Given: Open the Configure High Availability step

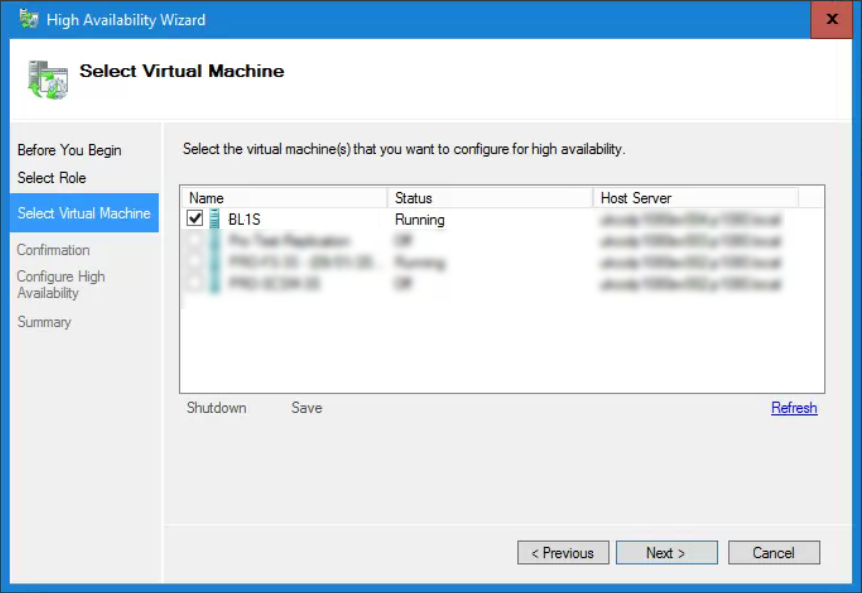Looking at the screenshot, I should pos(61,285).
